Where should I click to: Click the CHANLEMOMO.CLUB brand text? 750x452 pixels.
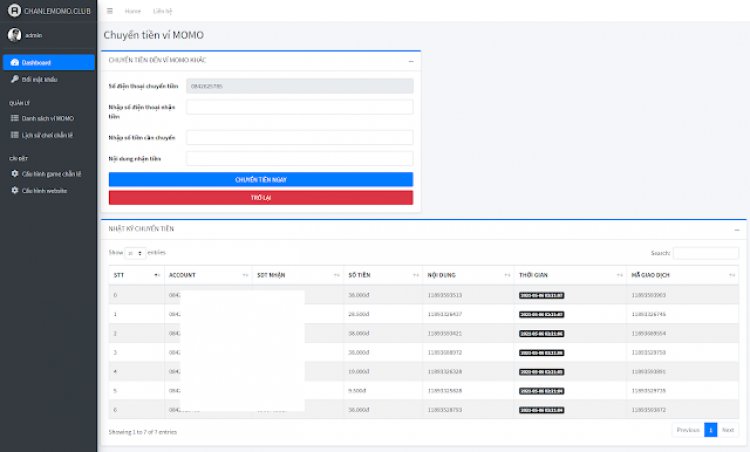point(57,11)
